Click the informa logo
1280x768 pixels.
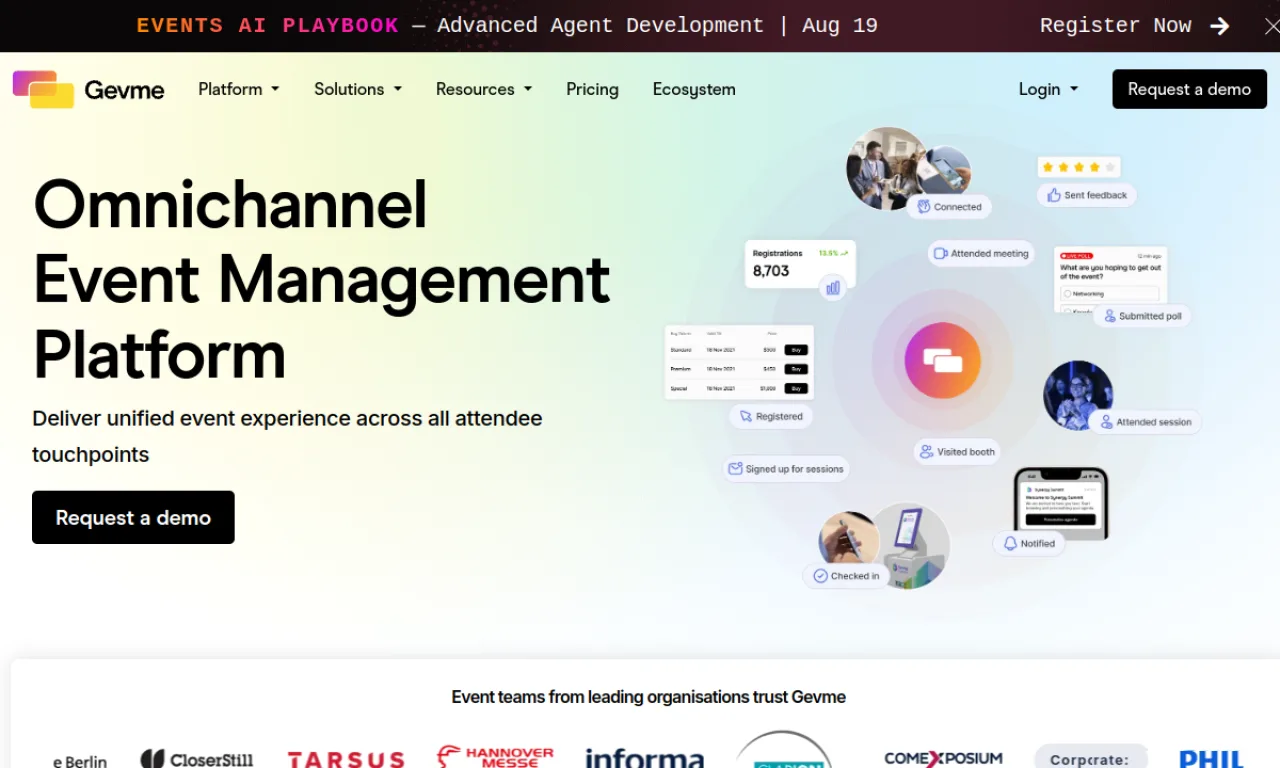[645, 759]
